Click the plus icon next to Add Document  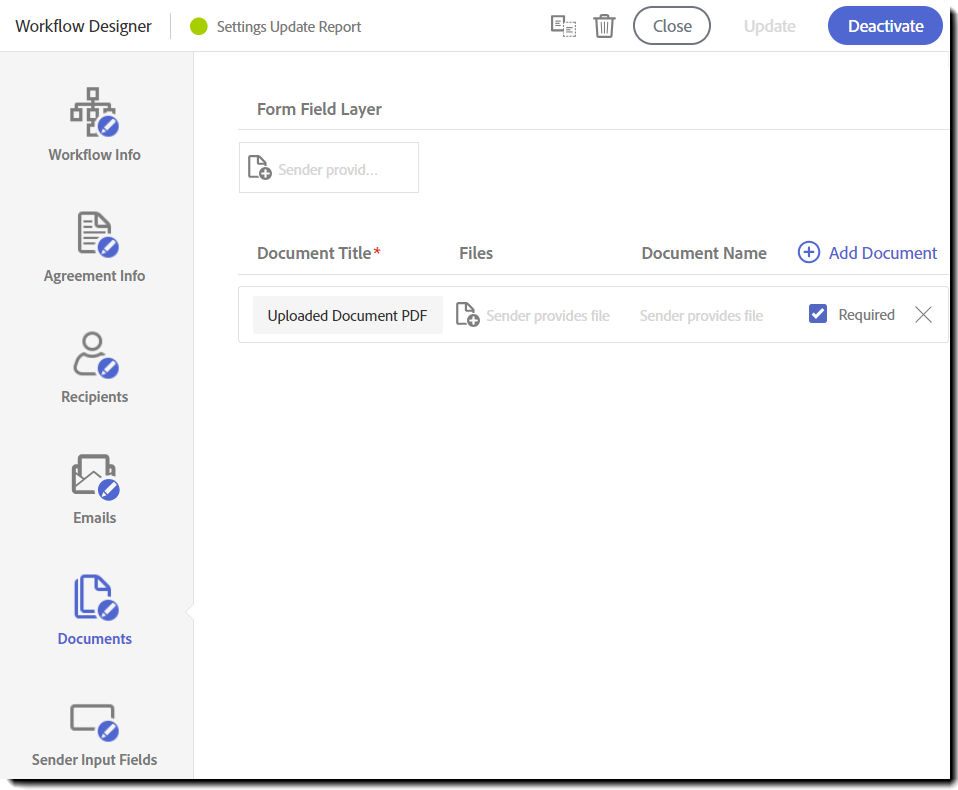pyautogui.click(x=808, y=253)
